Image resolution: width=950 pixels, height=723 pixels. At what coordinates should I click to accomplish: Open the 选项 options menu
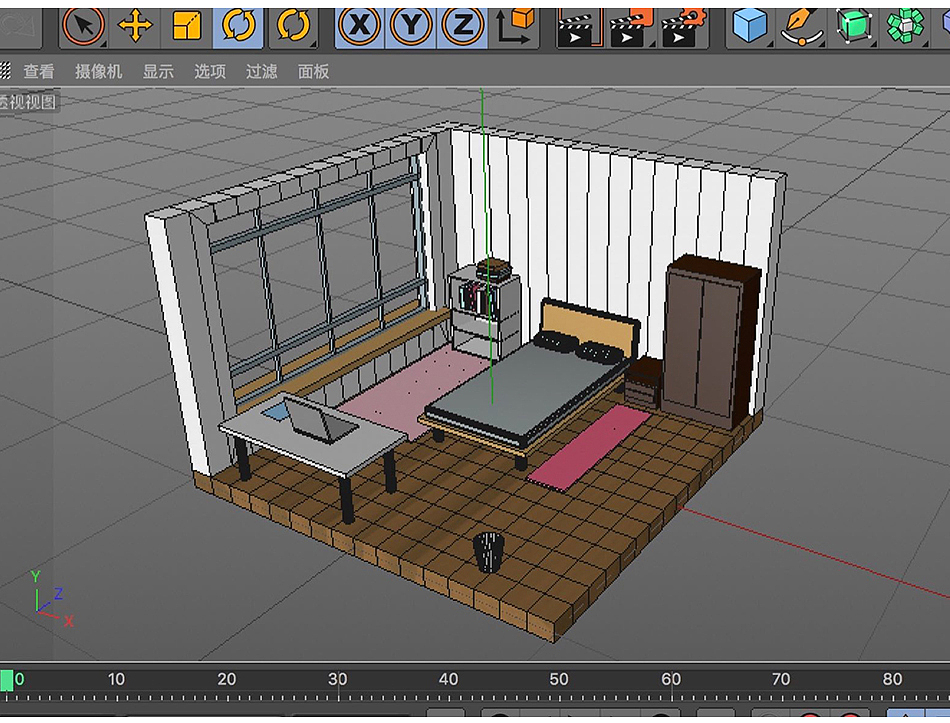(x=210, y=72)
